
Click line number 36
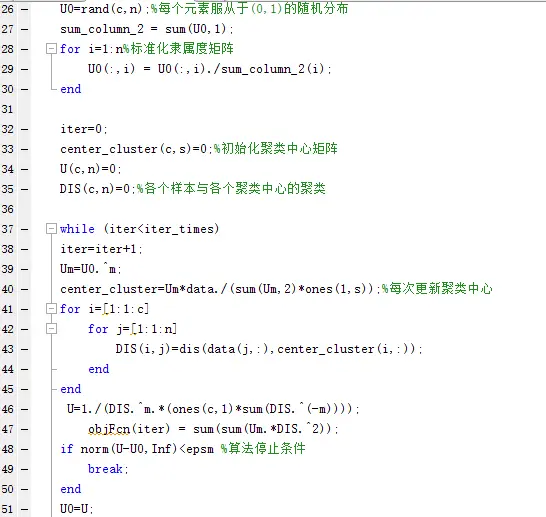pos(7,209)
